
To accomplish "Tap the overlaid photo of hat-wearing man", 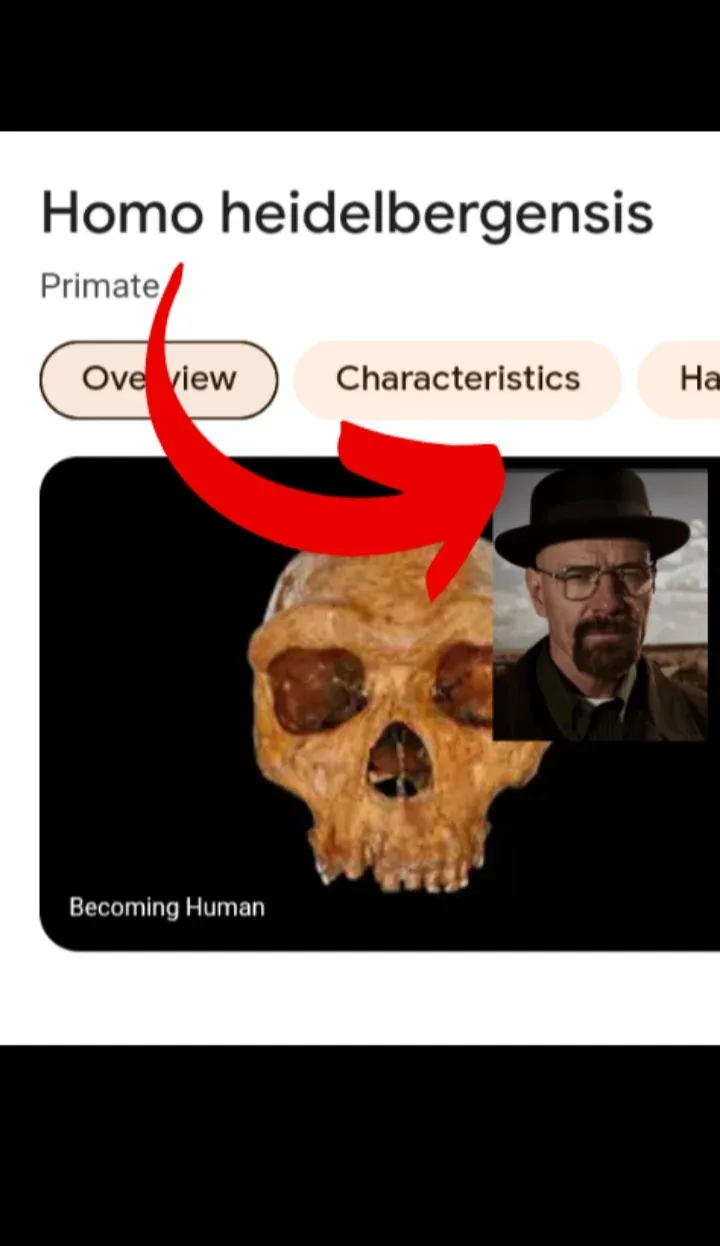I will tap(600, 605).
